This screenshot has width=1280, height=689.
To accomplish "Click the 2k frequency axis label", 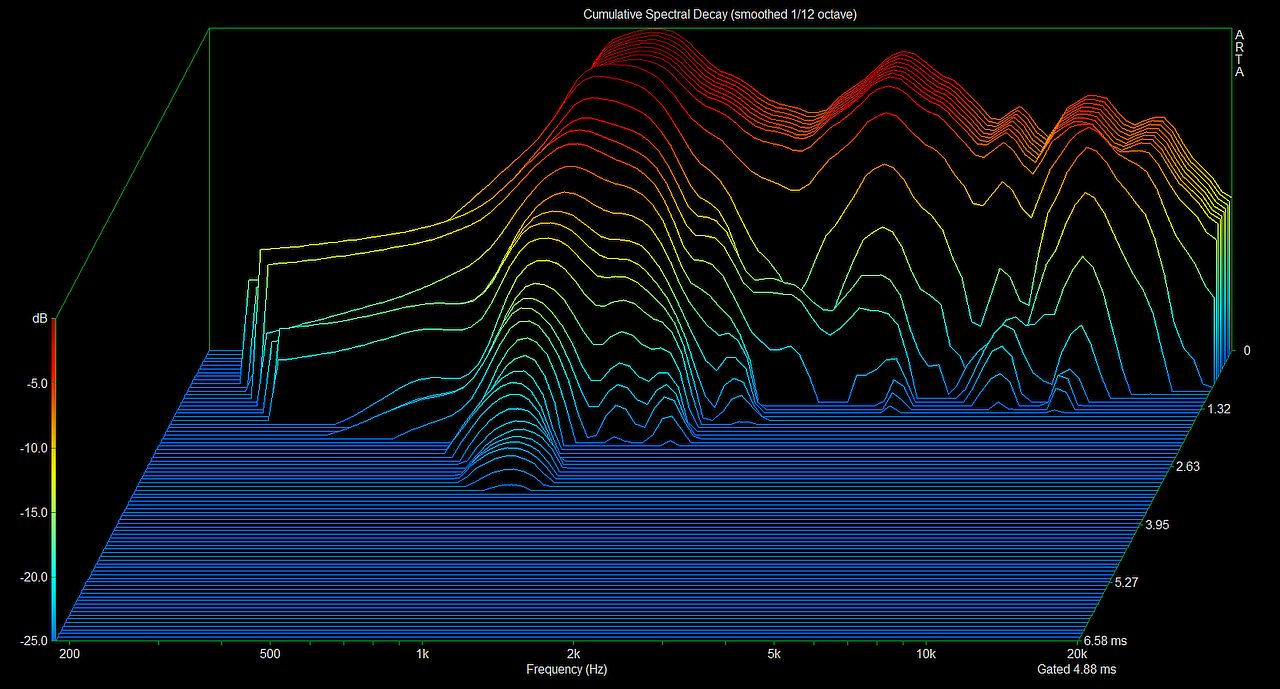I will (573, 655).
